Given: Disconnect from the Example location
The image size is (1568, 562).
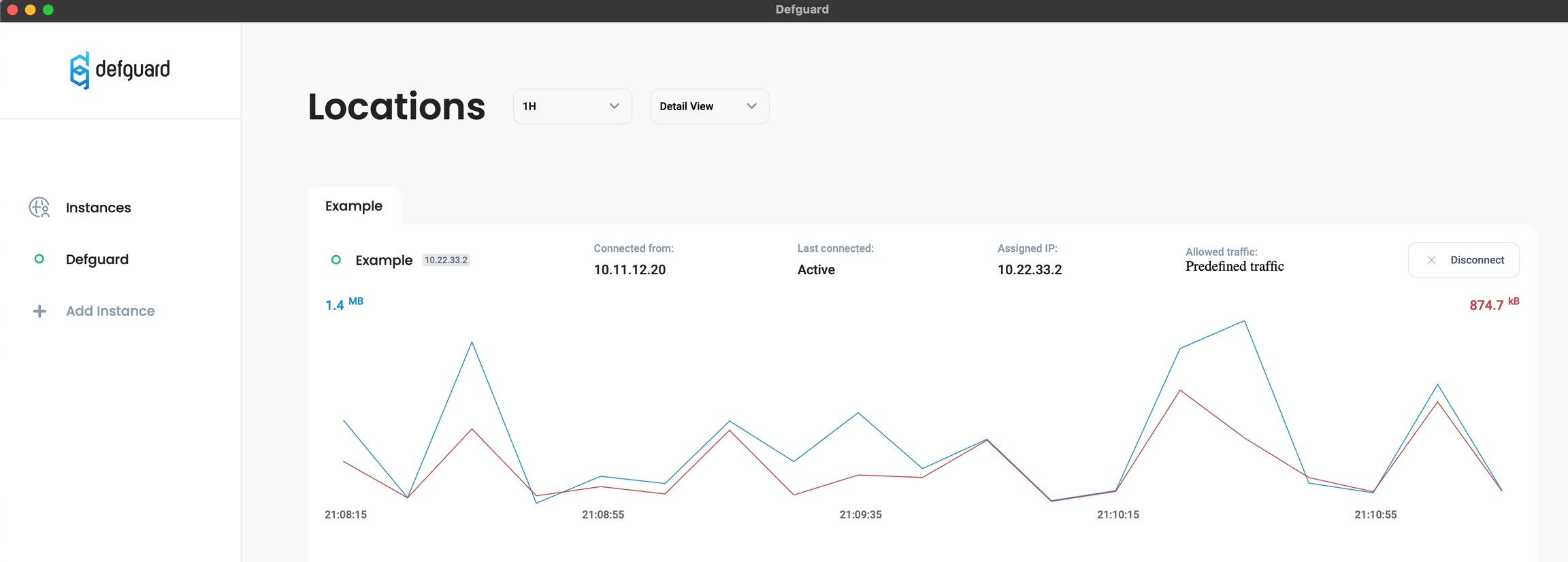Looking at the screenshot, I should (1463, 260).
